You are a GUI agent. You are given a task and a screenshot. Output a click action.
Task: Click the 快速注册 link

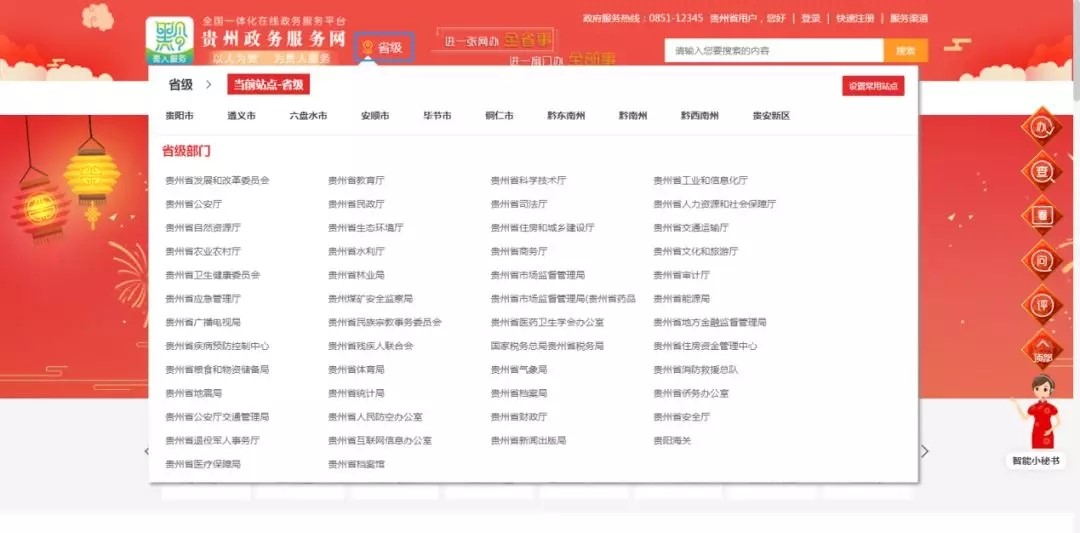click(x=855, y=19)
